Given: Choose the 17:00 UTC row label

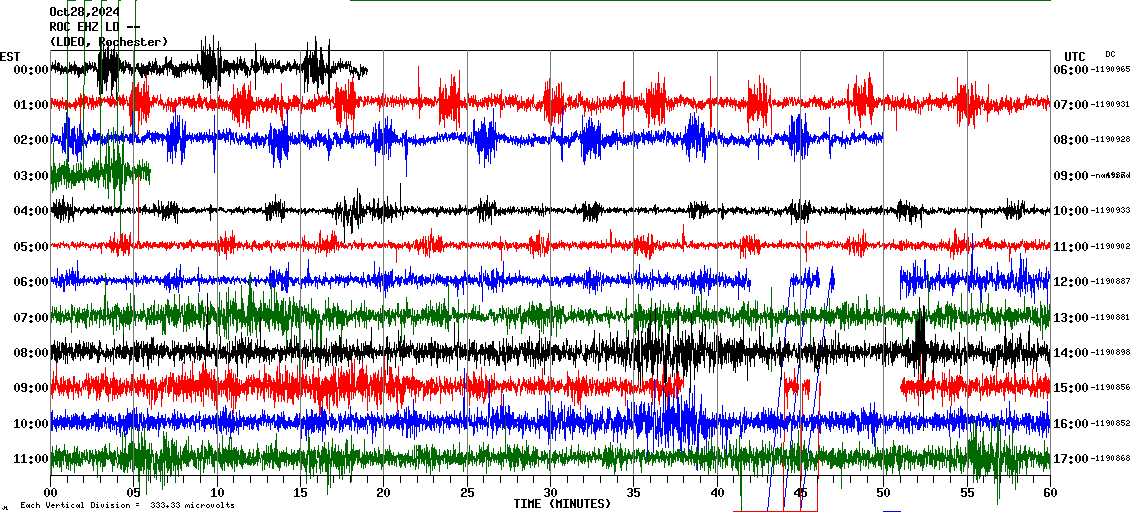Looking at the screenshot, I should [1070, 459].
